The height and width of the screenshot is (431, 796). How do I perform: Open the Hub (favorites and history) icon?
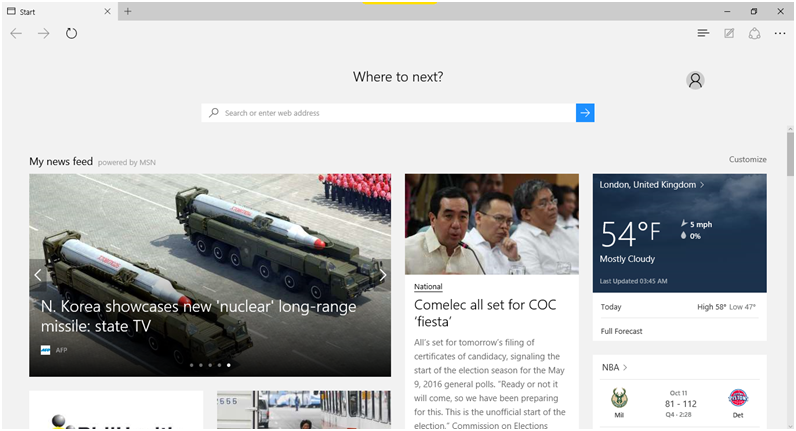click(x=703, y=33)
